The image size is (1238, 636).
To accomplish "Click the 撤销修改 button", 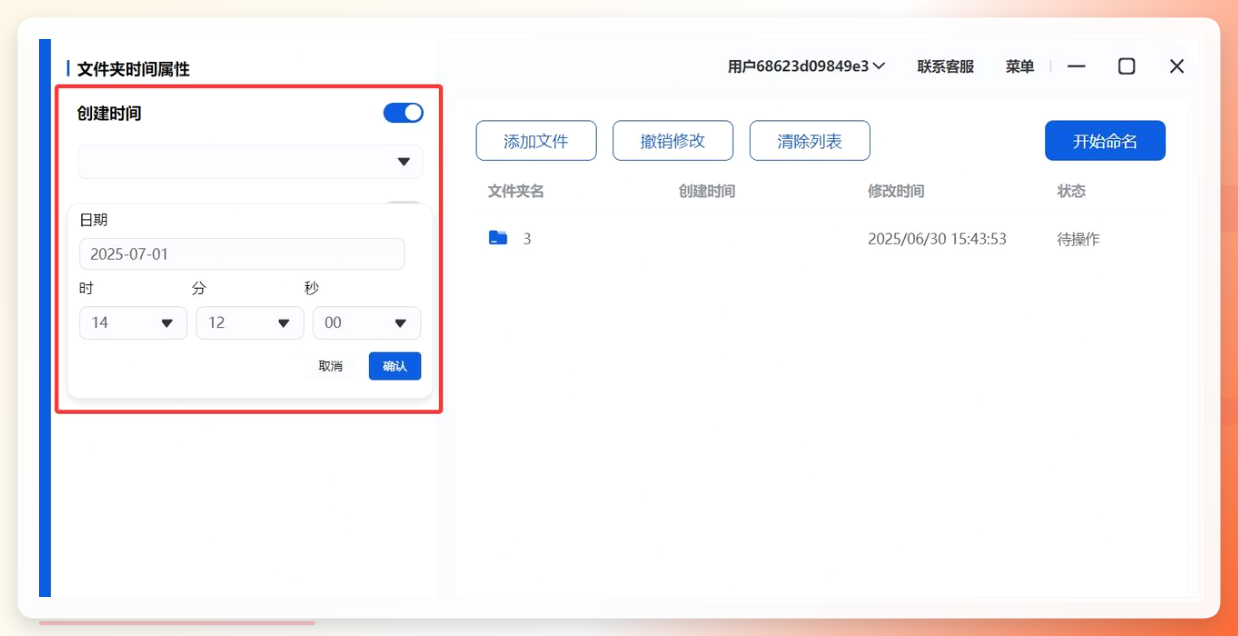I will pos(673,141).
